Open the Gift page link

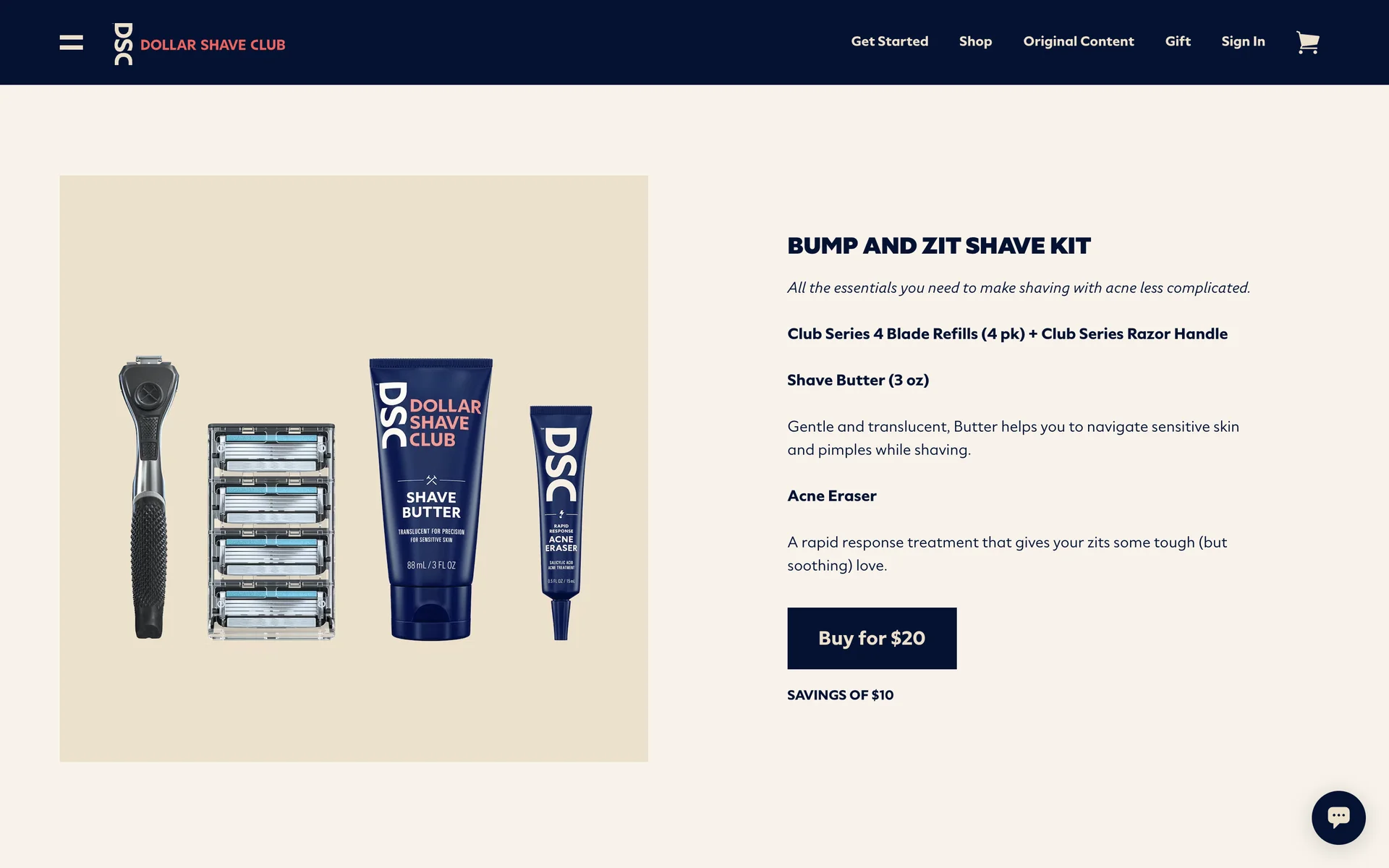[x=1177, y=41]
